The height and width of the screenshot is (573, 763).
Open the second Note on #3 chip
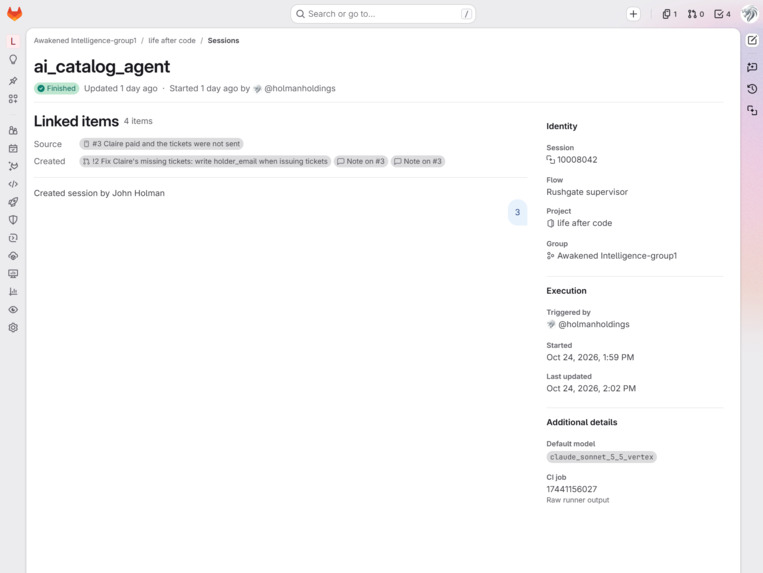coord(418,161)
